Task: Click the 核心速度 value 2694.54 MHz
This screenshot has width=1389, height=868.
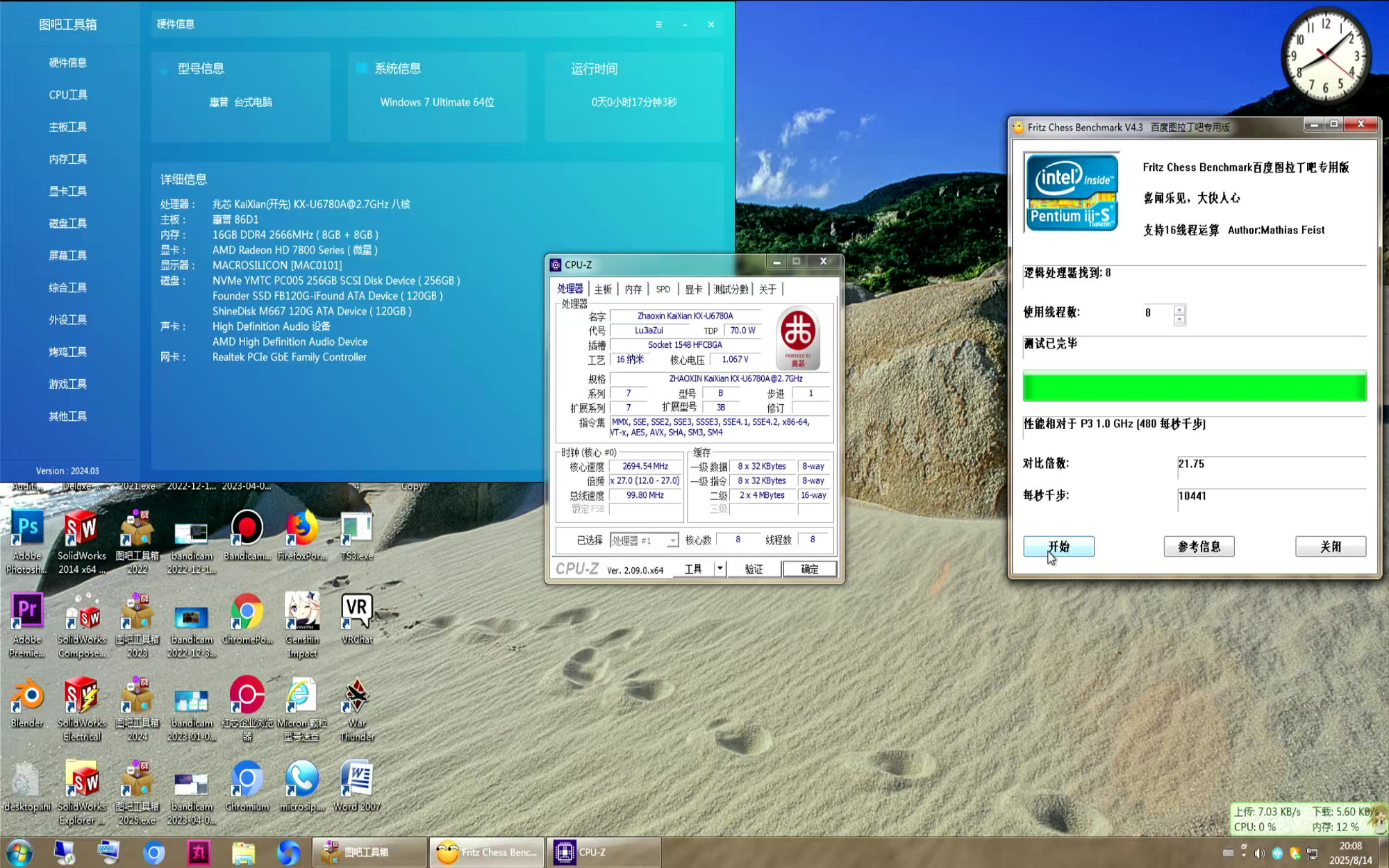Action: tap(645, 466)
